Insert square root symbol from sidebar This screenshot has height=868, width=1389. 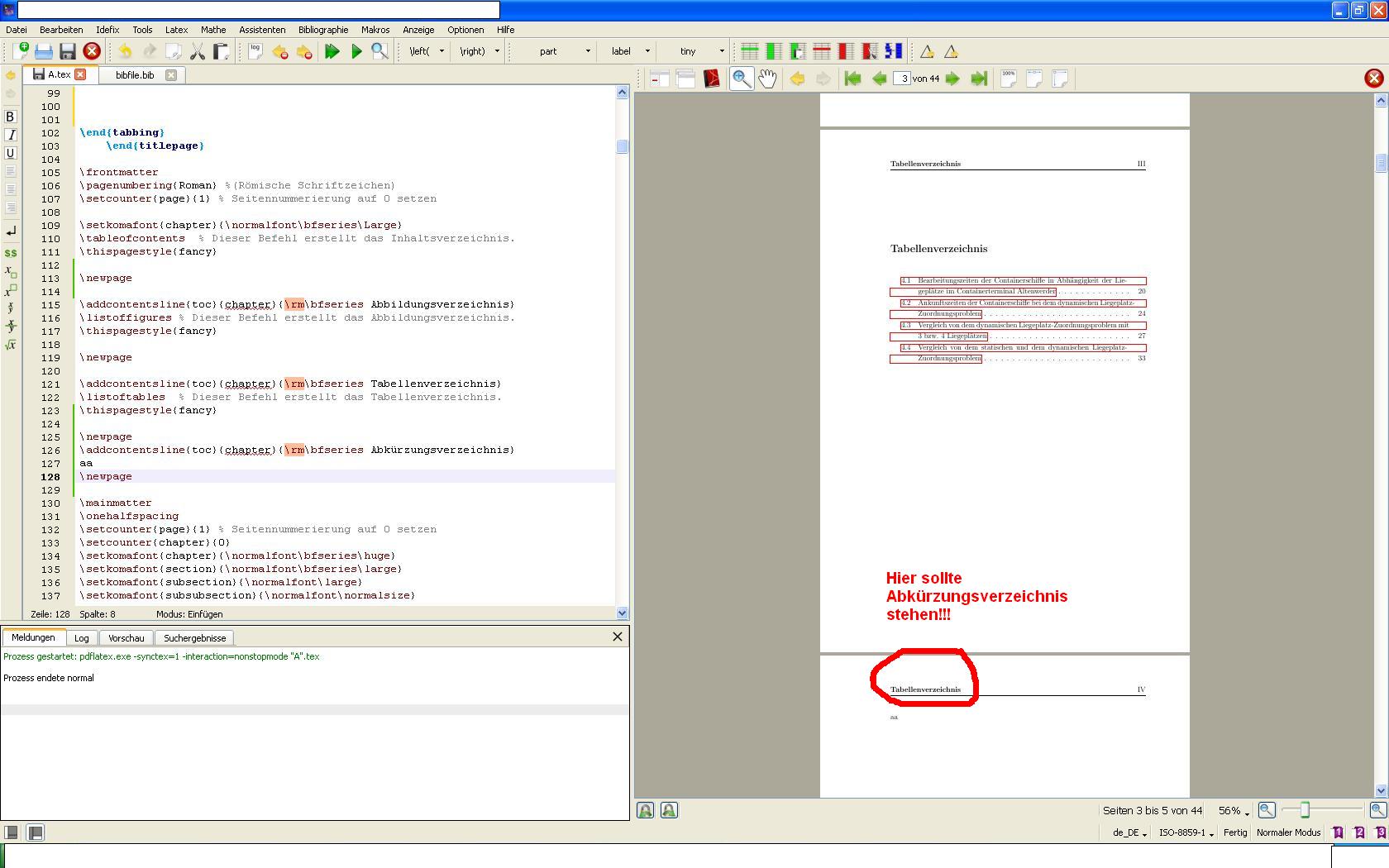pyautogui.click(x=11, y=345)
